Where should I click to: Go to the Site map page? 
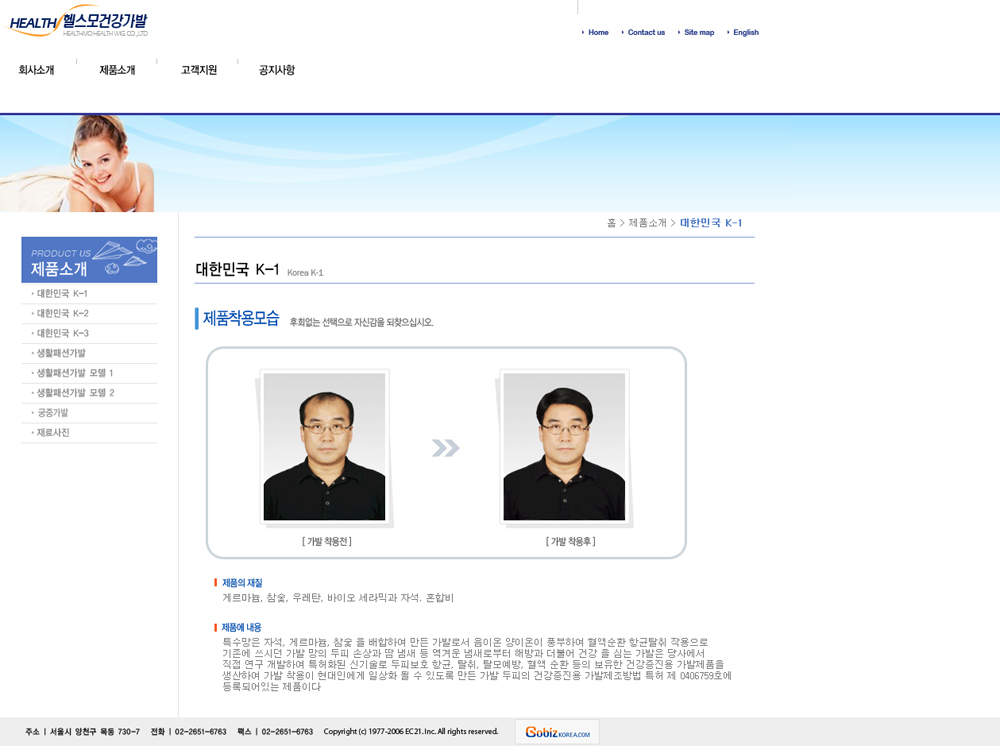699,33
